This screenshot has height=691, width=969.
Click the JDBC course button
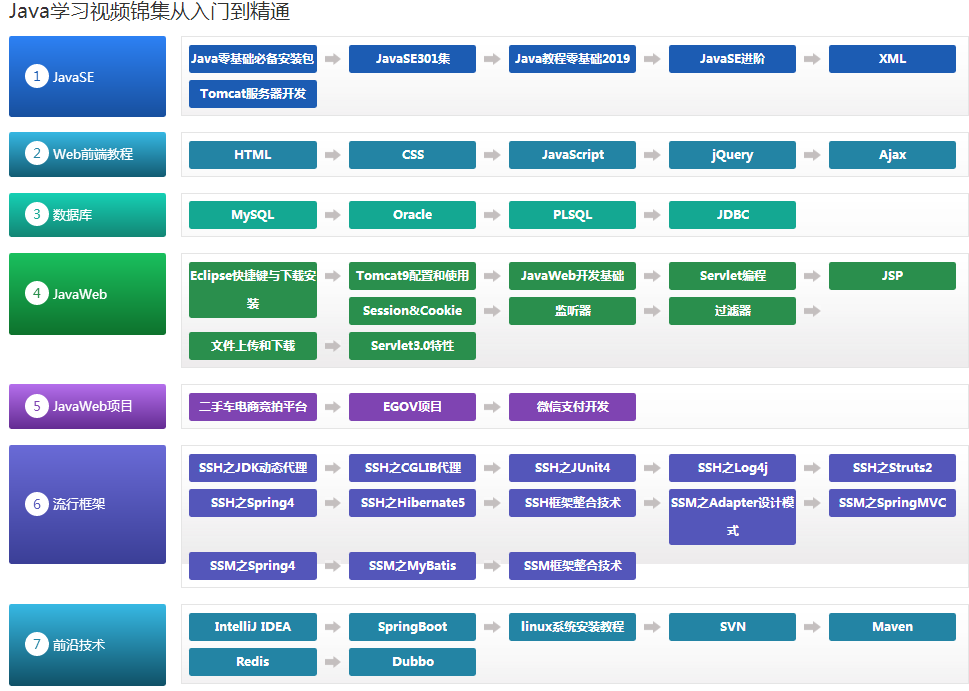(x=732, y=214)
